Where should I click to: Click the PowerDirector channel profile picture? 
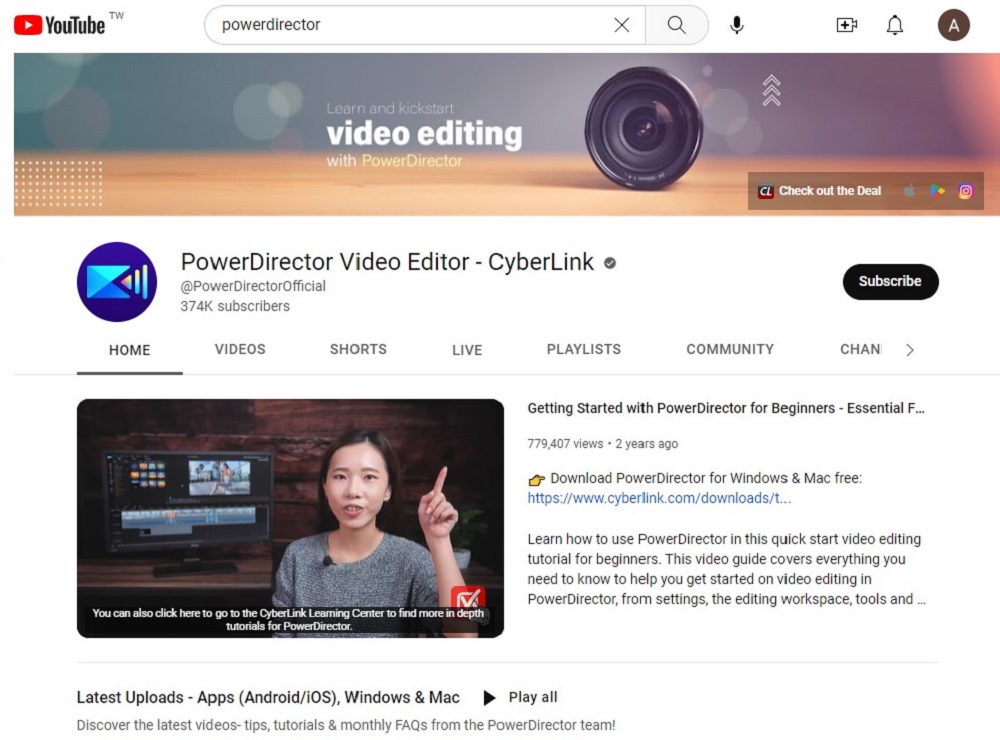117,282
